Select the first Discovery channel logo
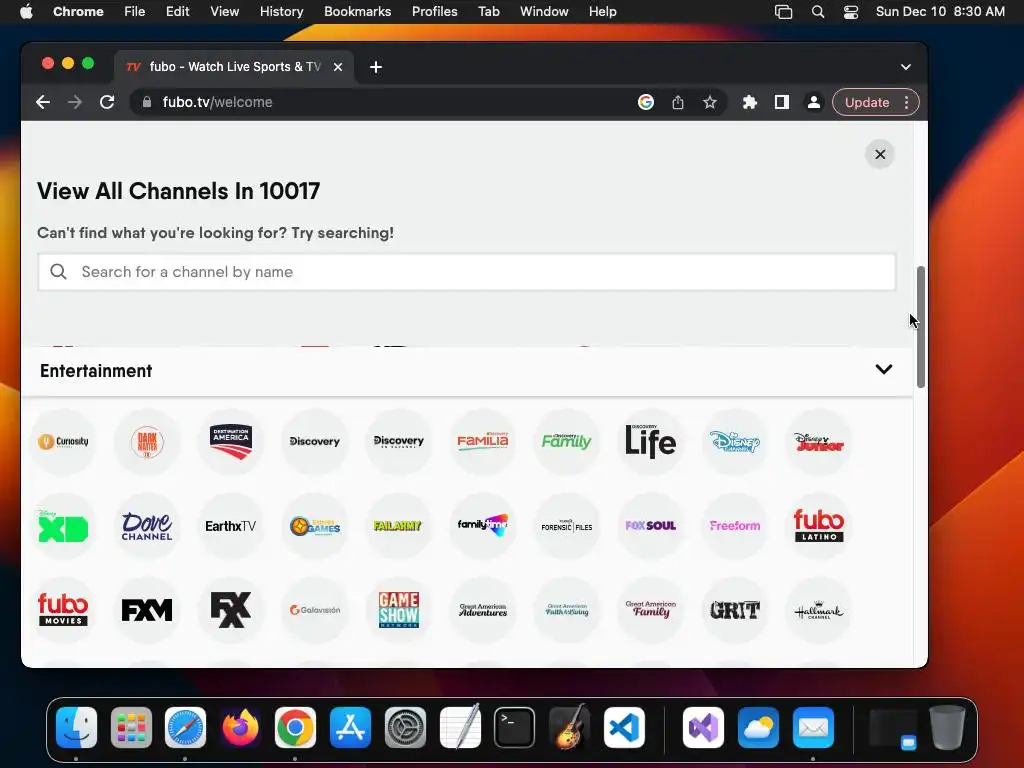This screenshot has height=768, width=1024. 315,442
